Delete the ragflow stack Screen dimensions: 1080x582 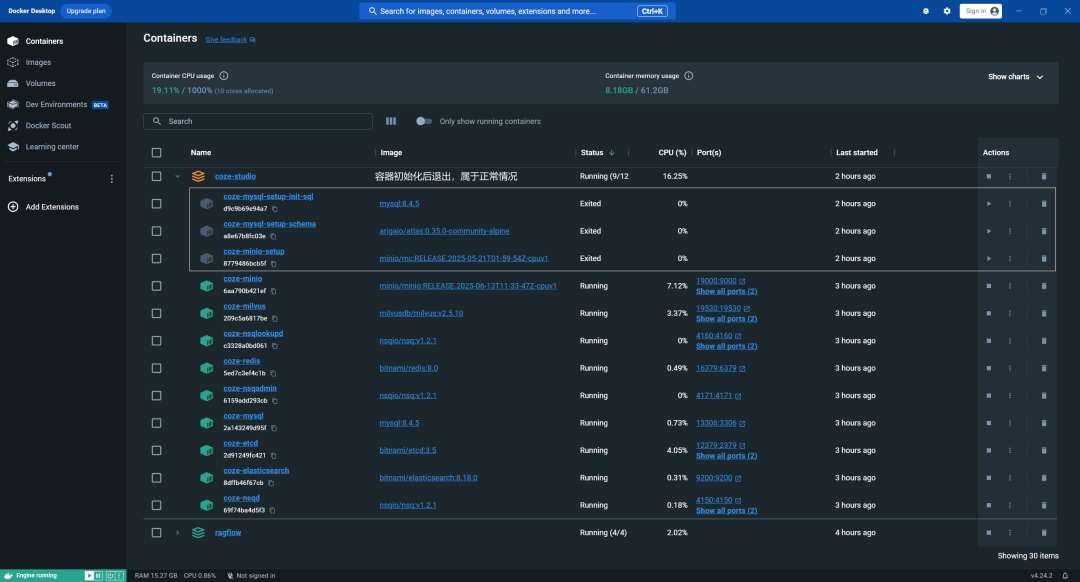coord(1043,532)
